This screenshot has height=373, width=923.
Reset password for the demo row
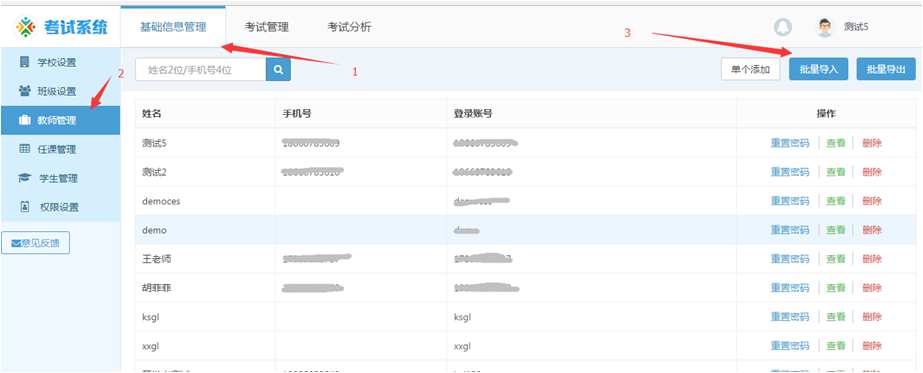pyautogui.click(x=790, y=229)
